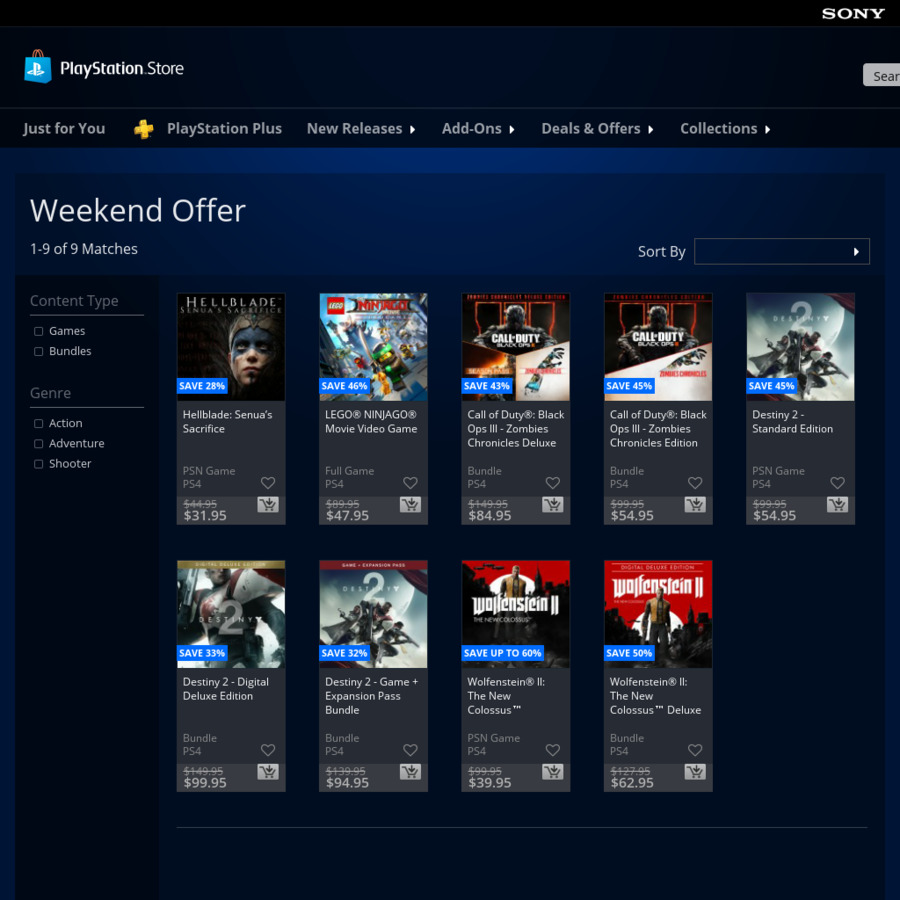Viewport: 900px width, 900px height.
Task: Expand the Deals & Offers menu
Action: pyautogui.click(x=598, y=129)
